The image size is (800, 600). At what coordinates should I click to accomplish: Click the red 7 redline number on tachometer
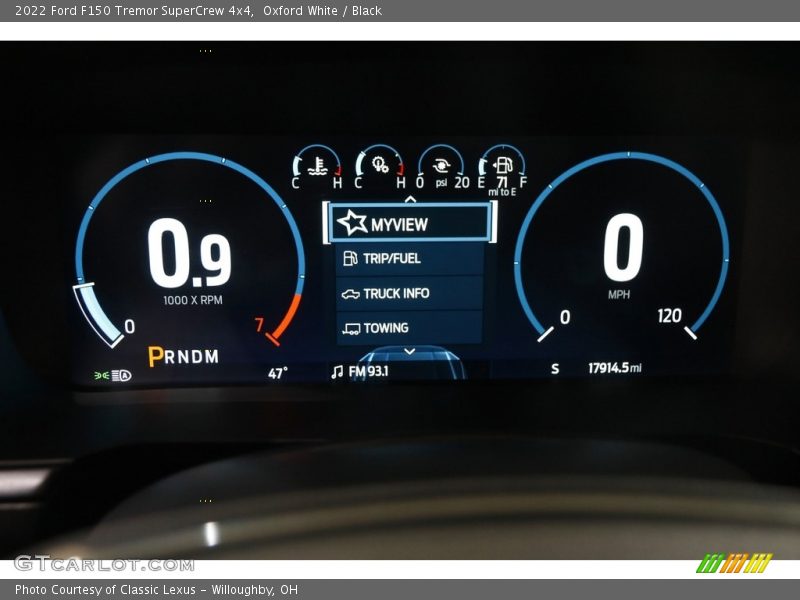click(x=259, y=324)
